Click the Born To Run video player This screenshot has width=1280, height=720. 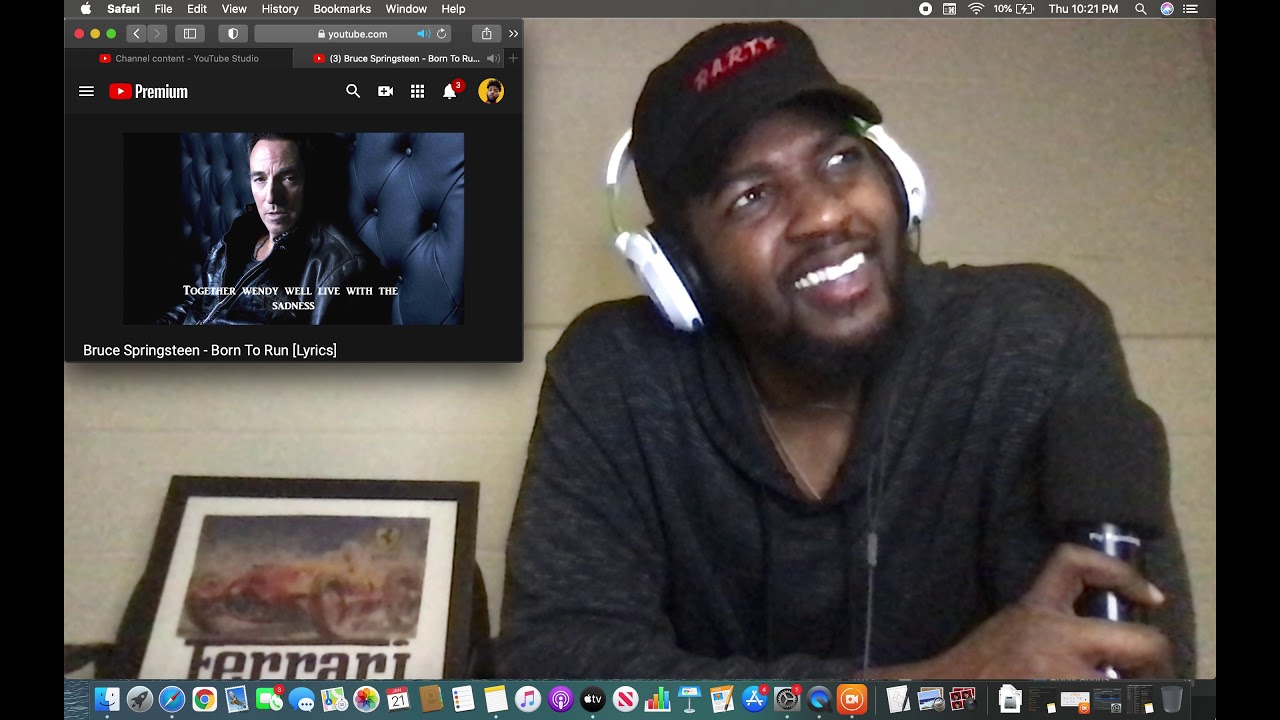[x=293, y=229]
